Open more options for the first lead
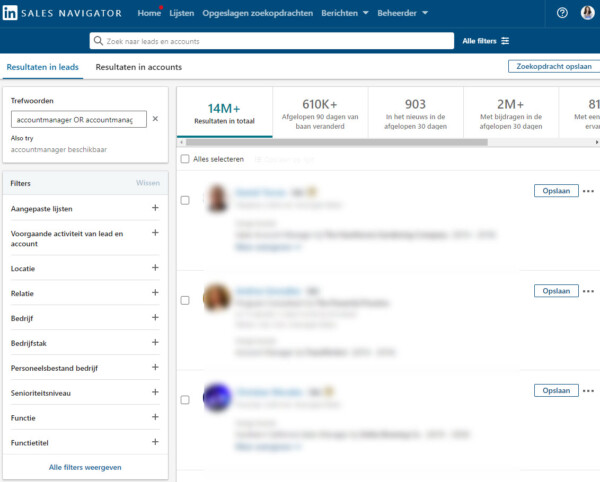The width and height of the screenshot is (600, 482). [x=588, y=191]
